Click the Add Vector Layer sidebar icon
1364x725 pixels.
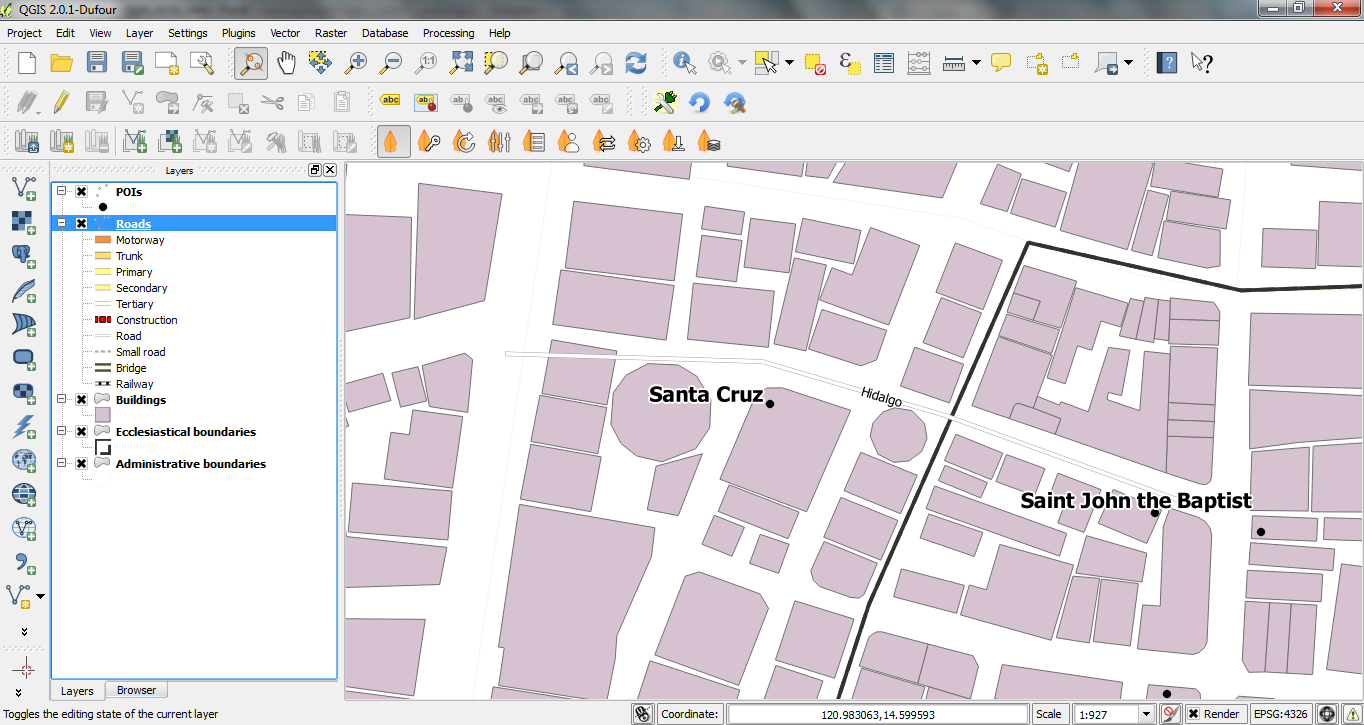click(23, 187)
